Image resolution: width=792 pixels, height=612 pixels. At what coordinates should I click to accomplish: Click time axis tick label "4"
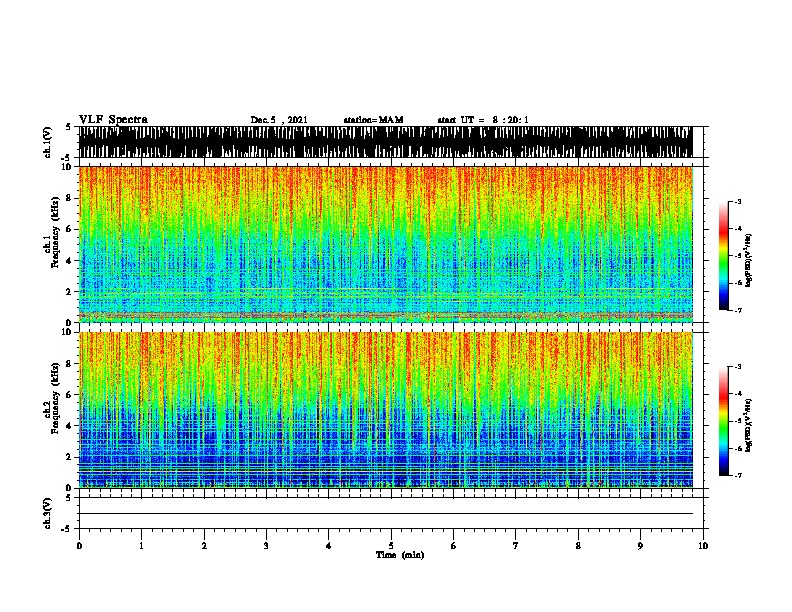(x=329, y=546)
